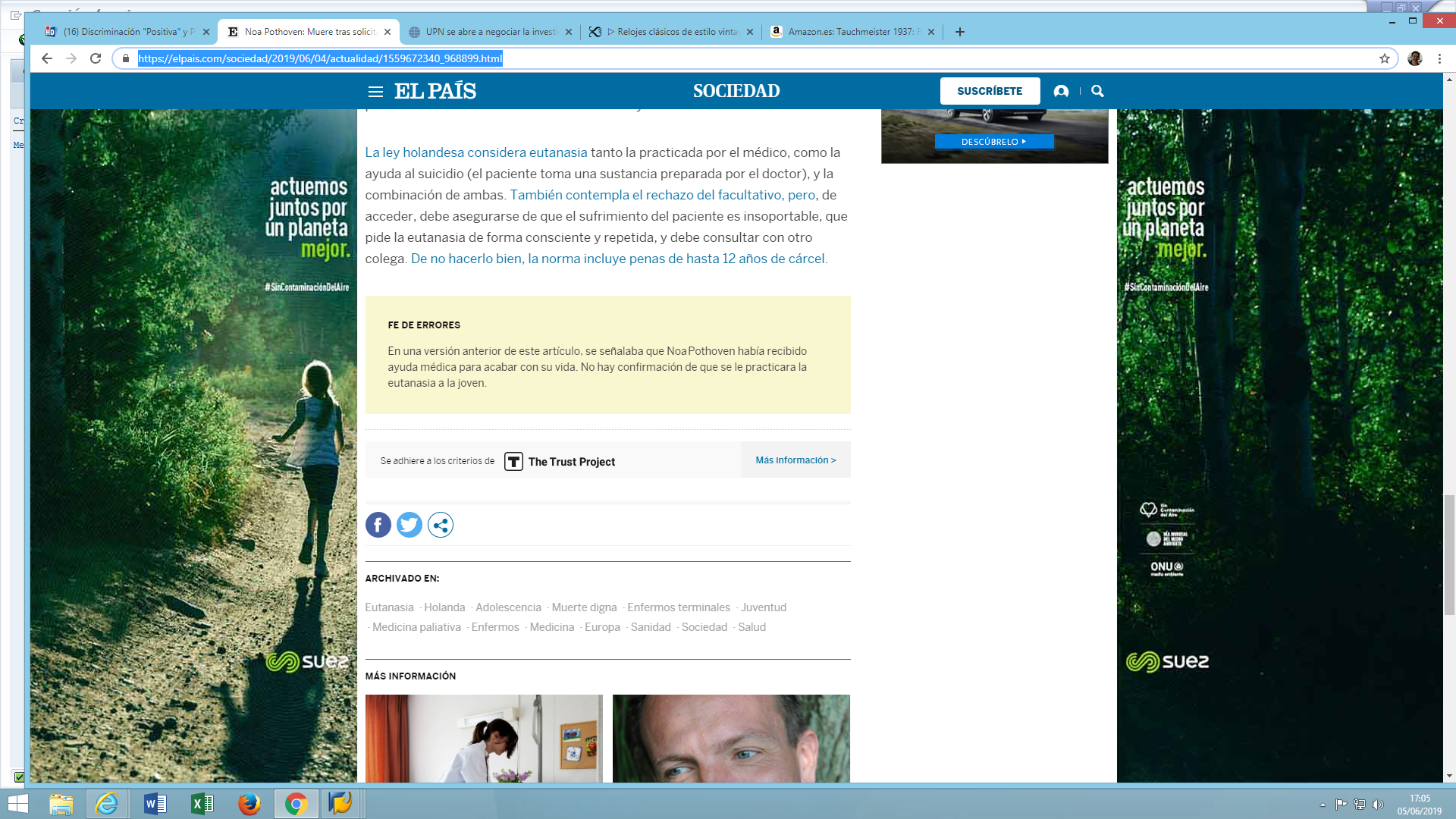This screenshot has height=819, width=1456.
Task: Share article on Twitter
Action: pyautogui.click(x=409, y=525)
